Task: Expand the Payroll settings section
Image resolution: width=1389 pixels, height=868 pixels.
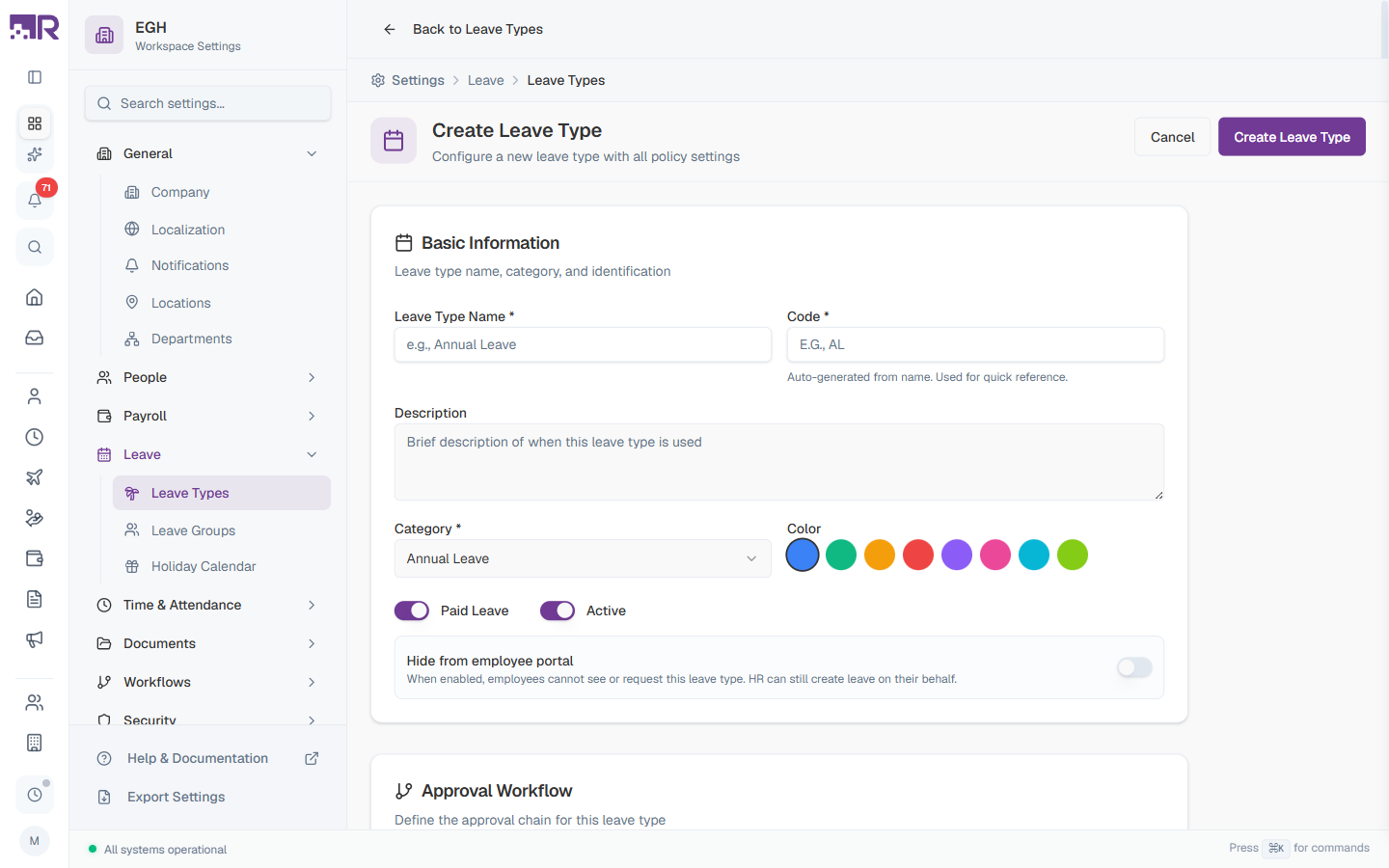Action: [207, 416]
